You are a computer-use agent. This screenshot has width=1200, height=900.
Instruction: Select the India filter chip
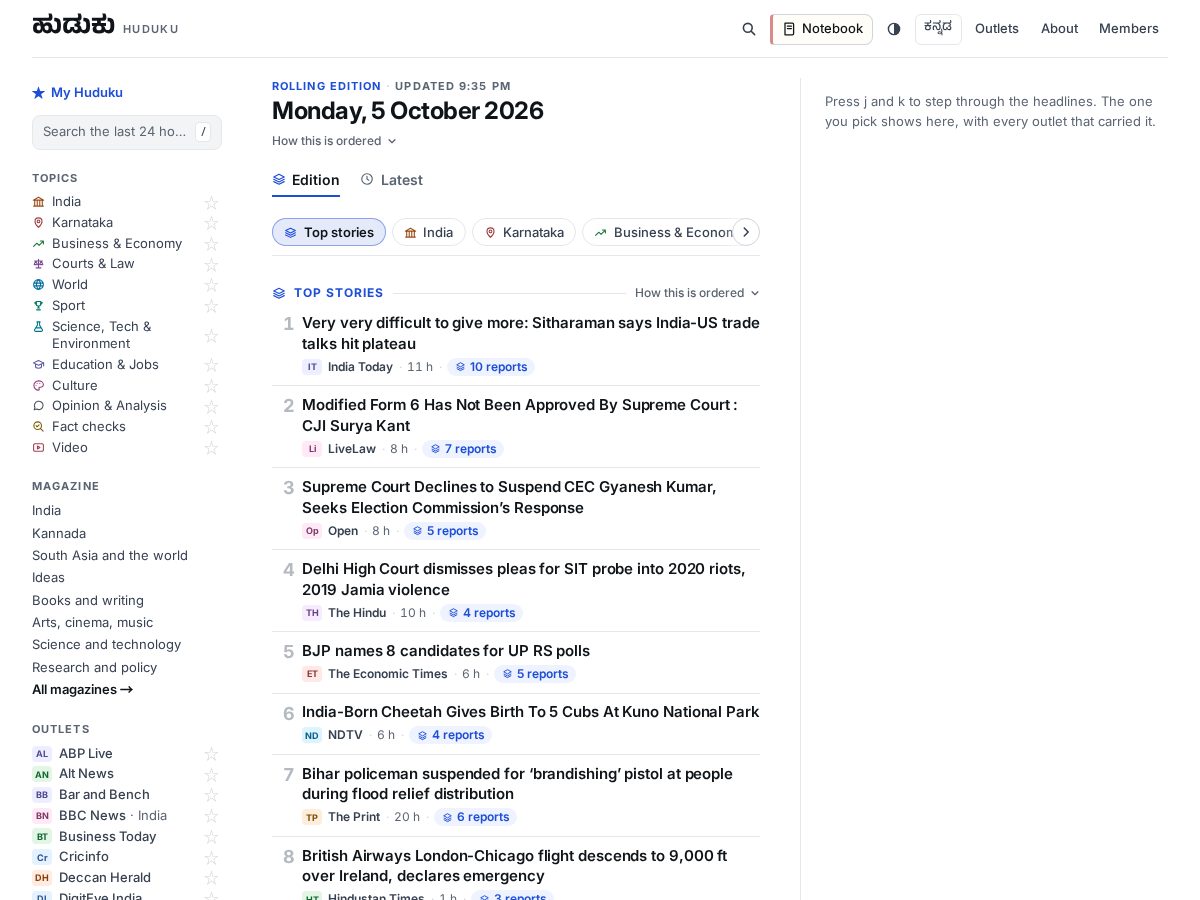[429, 233]
